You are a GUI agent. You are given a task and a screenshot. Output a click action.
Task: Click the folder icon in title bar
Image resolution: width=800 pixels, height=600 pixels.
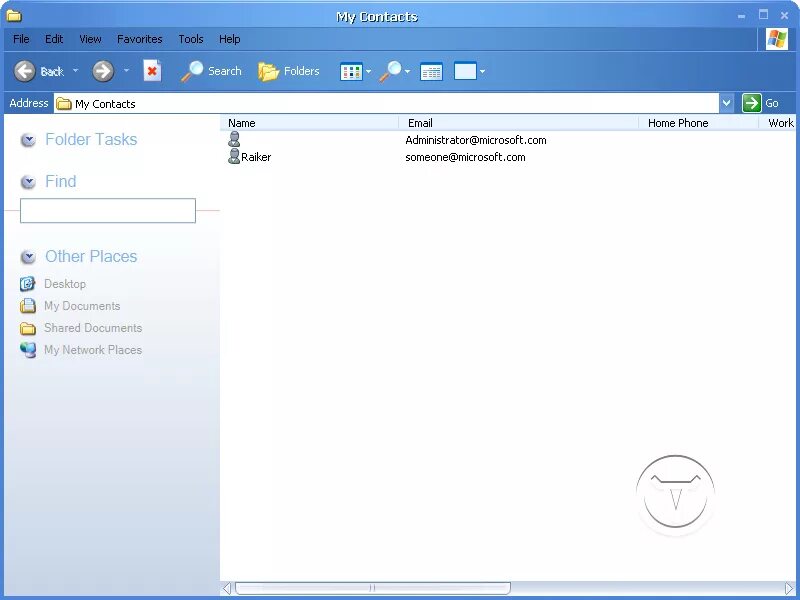(x=14, y=16)
